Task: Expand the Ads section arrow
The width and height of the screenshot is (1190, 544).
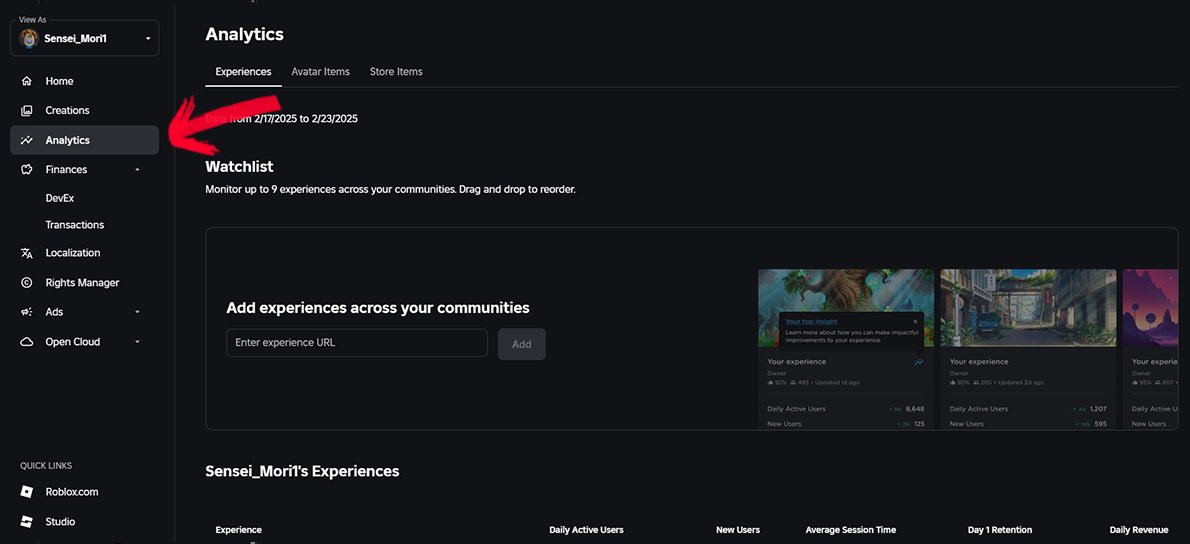Action: [137, 313]
